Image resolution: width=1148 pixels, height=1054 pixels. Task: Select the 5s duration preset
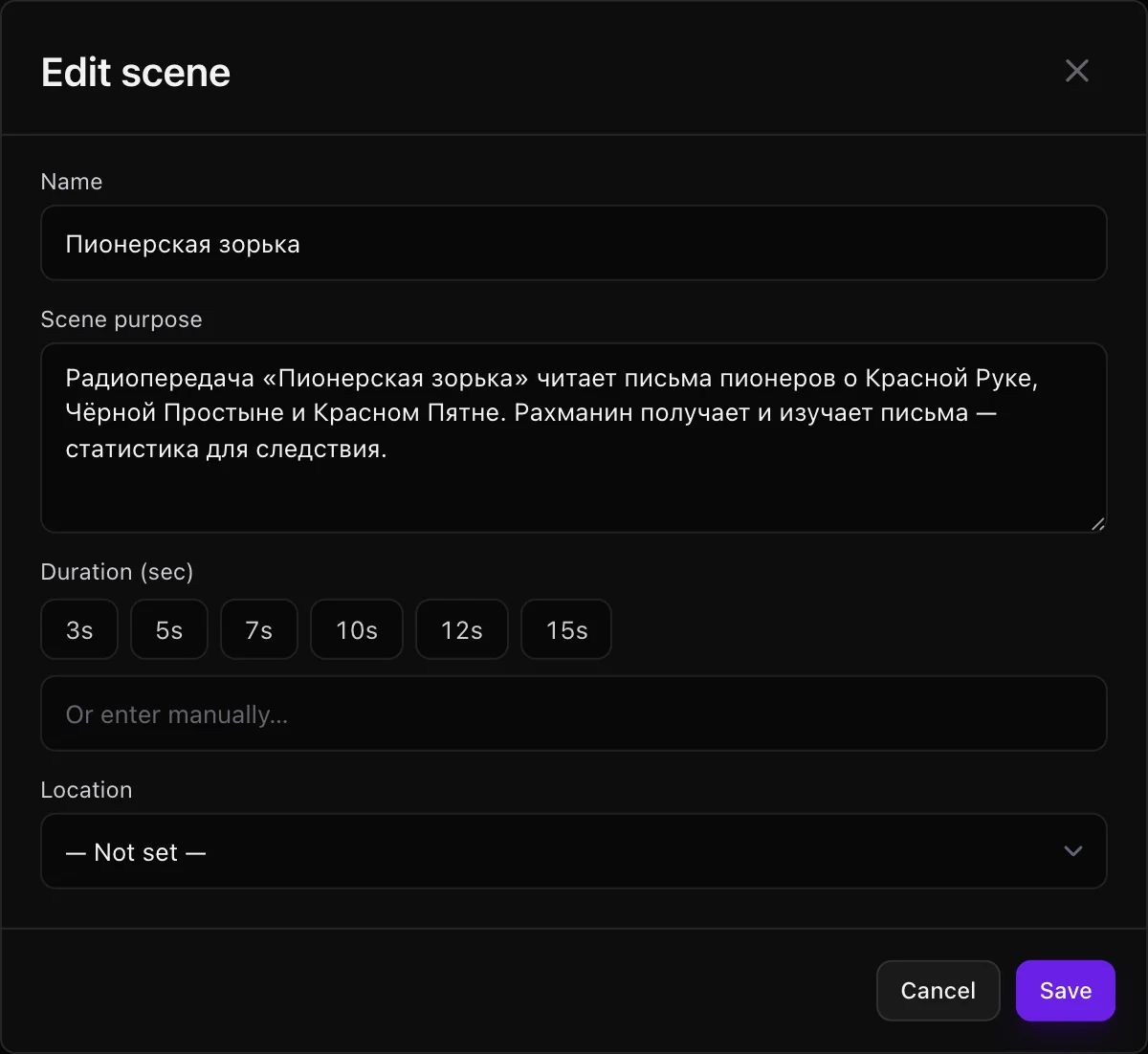tap(169, 629)
